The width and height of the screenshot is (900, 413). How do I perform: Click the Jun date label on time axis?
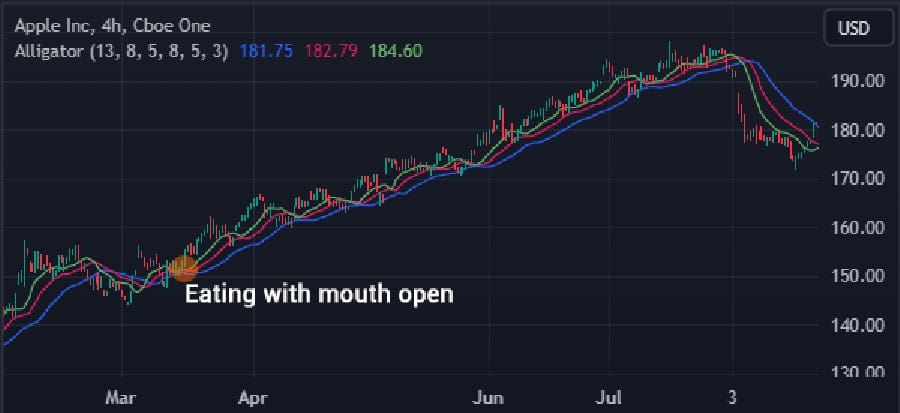(490, 398)
